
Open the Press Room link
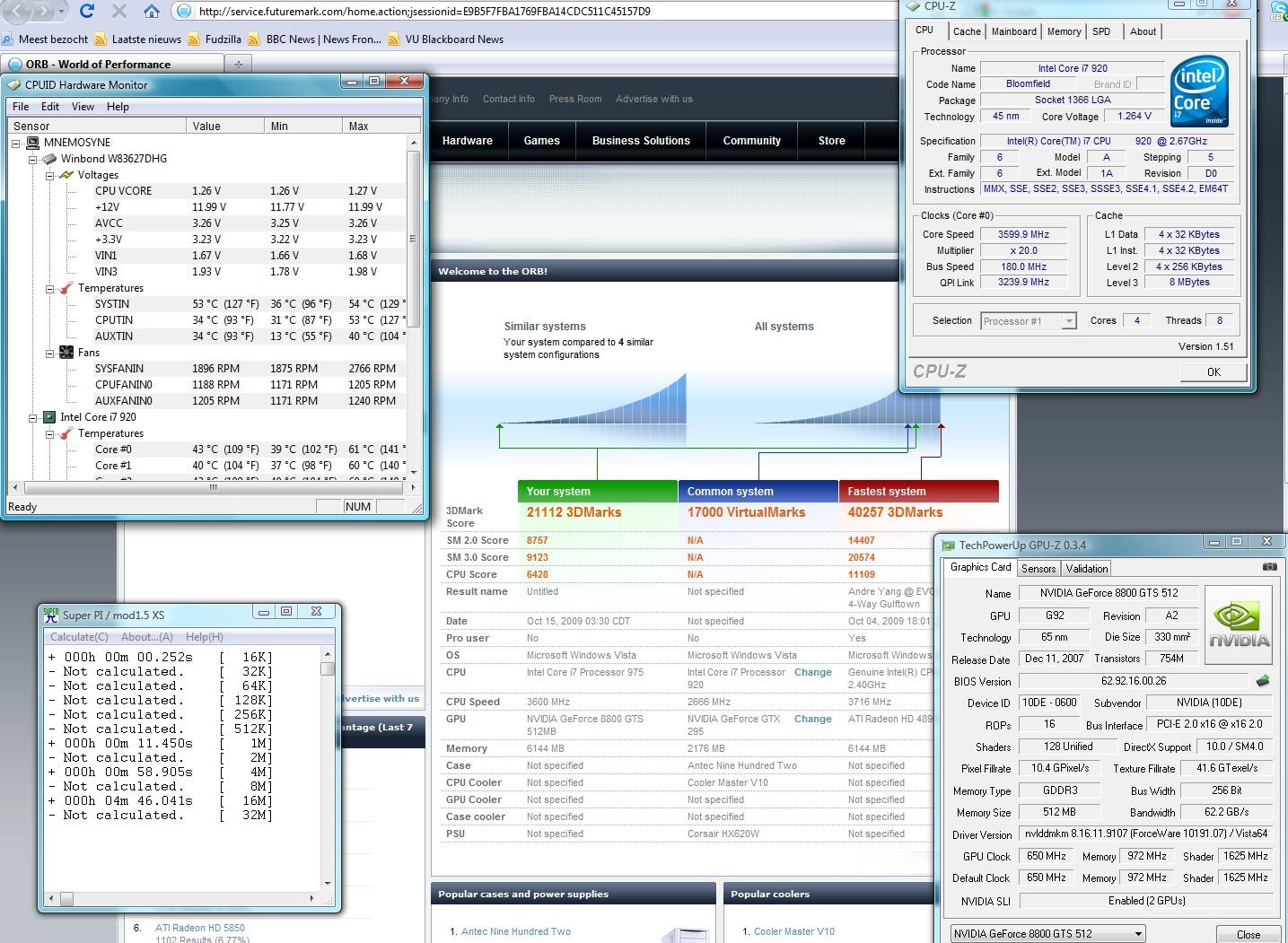point(575,99)
